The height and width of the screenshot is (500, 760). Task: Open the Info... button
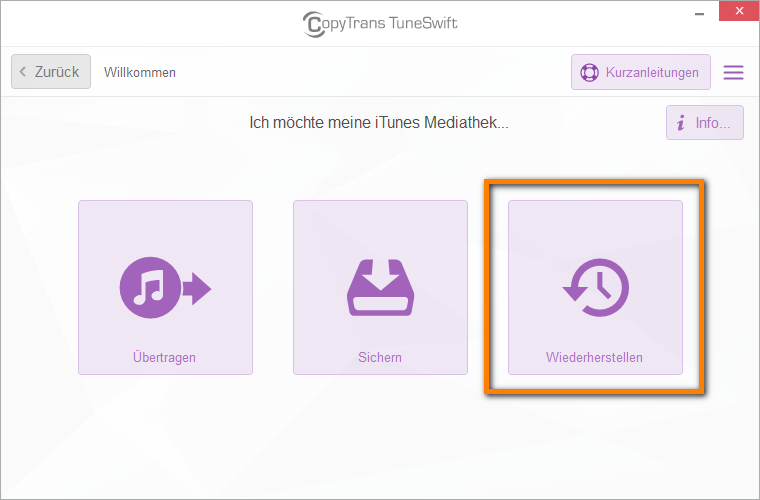(x=705, y=123)
